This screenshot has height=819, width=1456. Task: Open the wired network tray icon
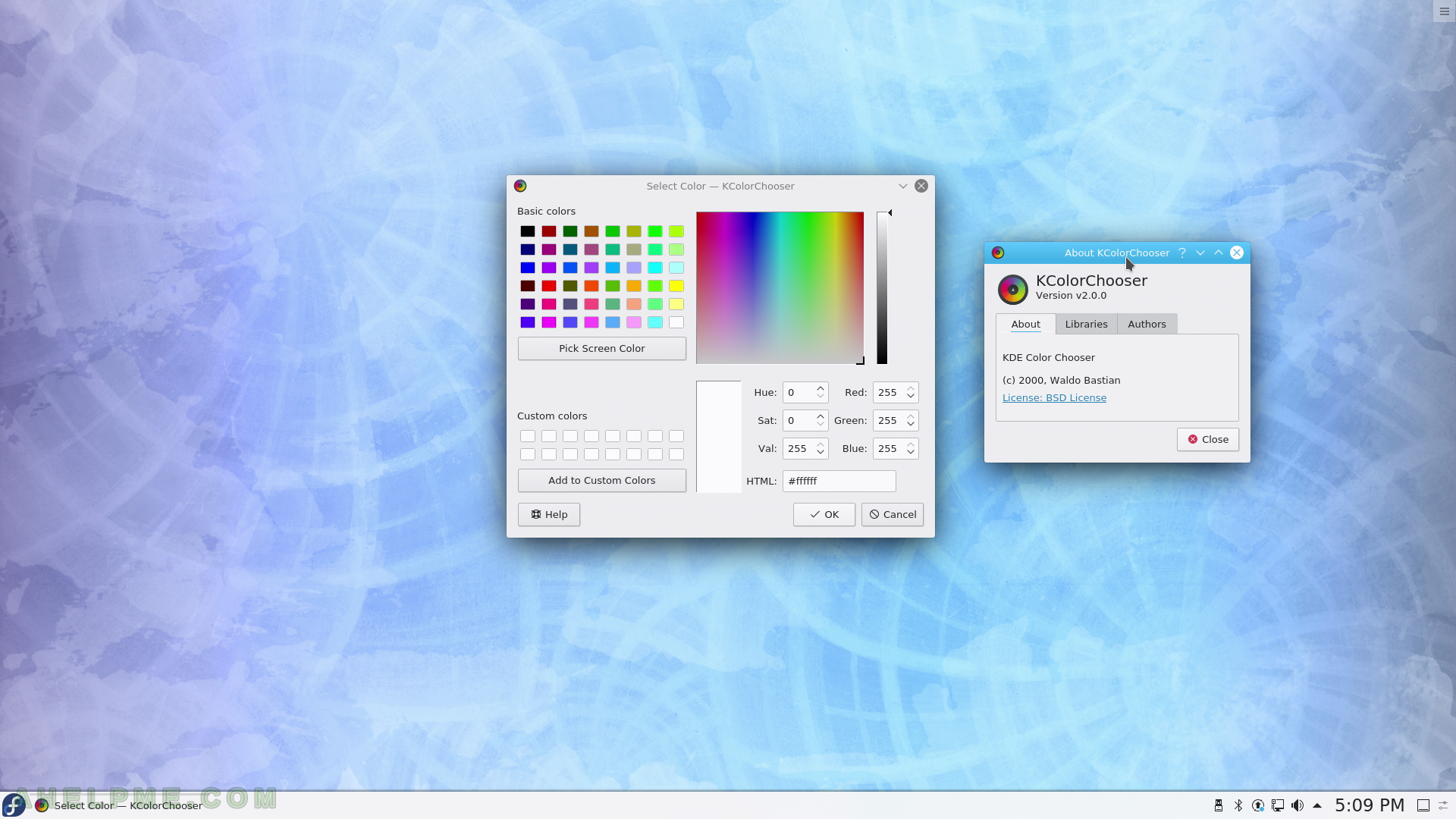pos(1278,805)
